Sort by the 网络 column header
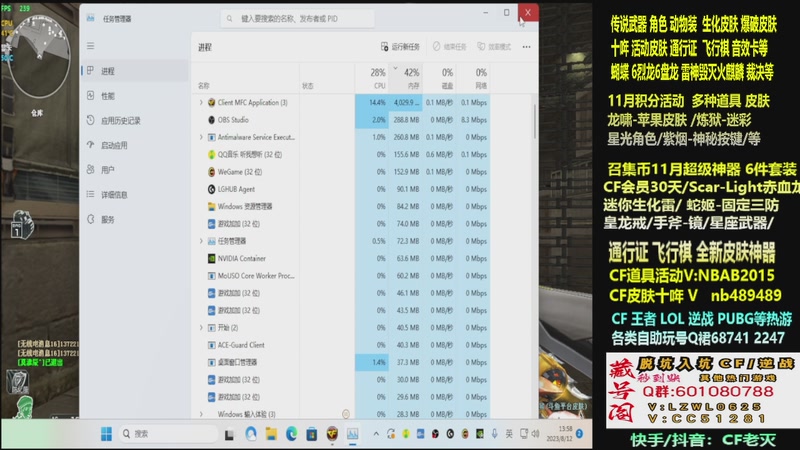The height and width of the screenshot is (450, 800). 473,78
